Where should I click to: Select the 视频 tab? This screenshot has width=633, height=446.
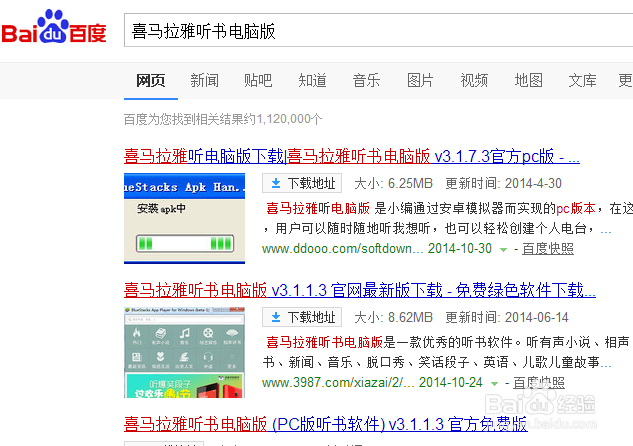(x=474, y=80)
